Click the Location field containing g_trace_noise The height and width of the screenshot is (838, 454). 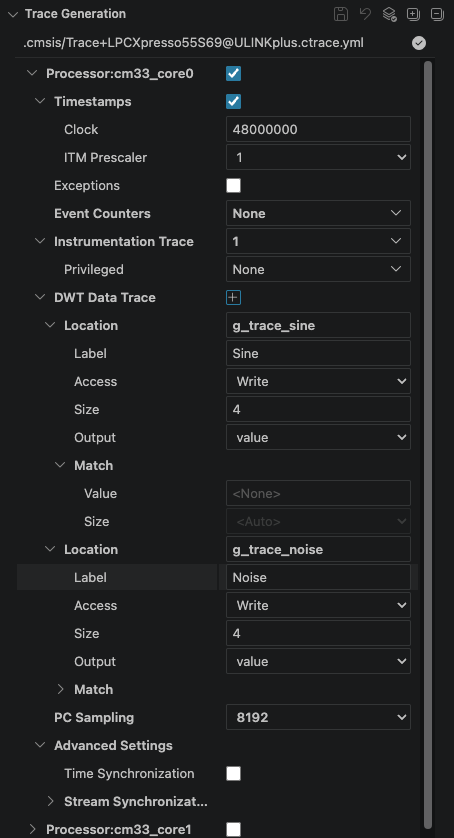click(318, 549)
